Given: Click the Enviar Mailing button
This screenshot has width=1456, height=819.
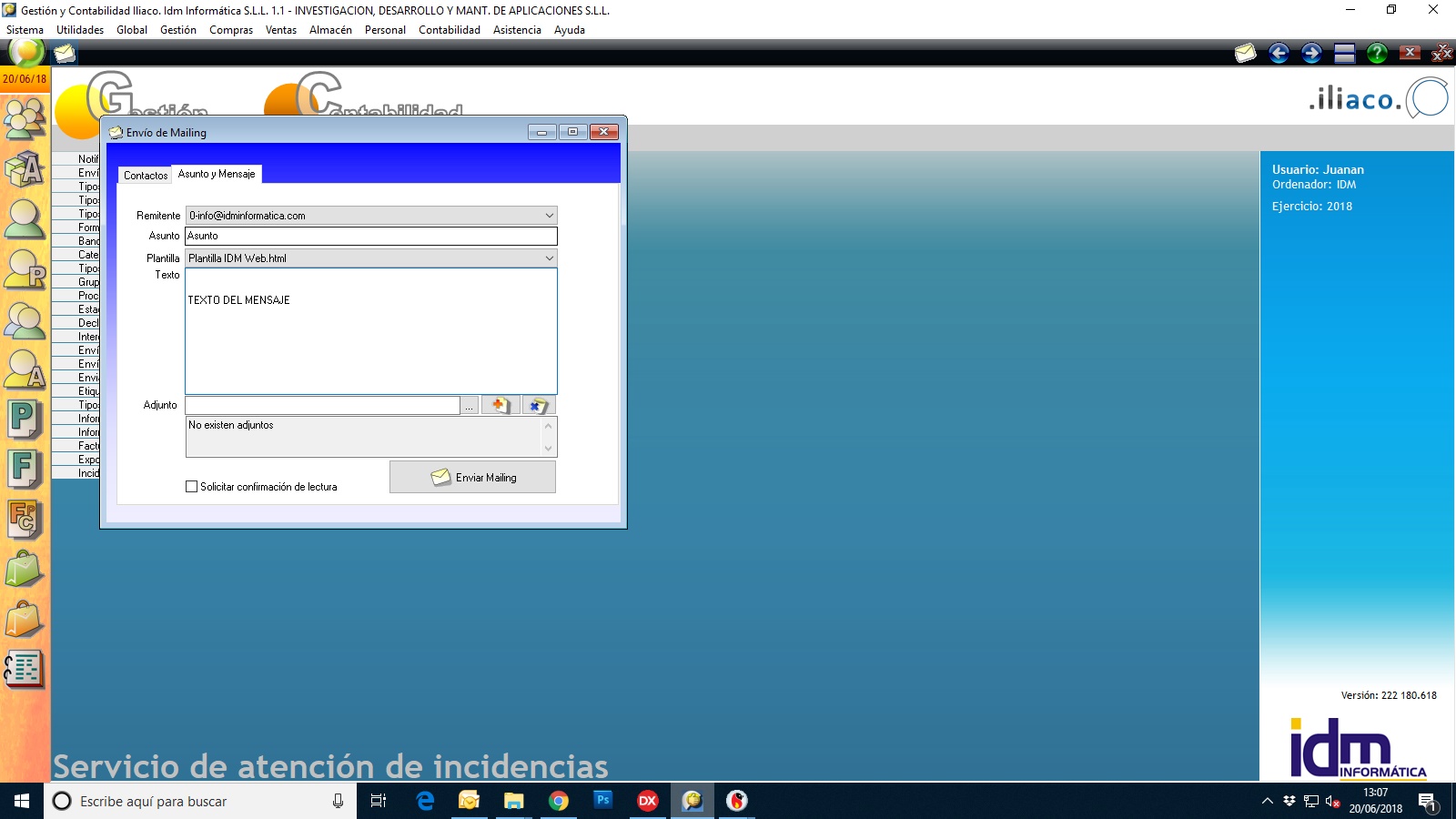Looking at the screenshot, I should [472, 477].
